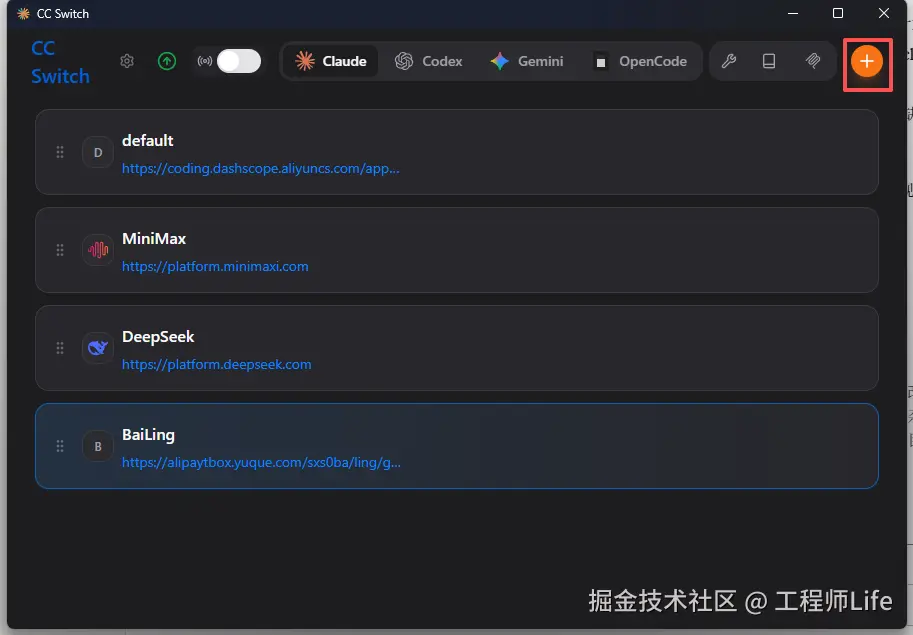913x635 pixels.
Task: Add a new provider with plus button
Action: pos(867,61)
